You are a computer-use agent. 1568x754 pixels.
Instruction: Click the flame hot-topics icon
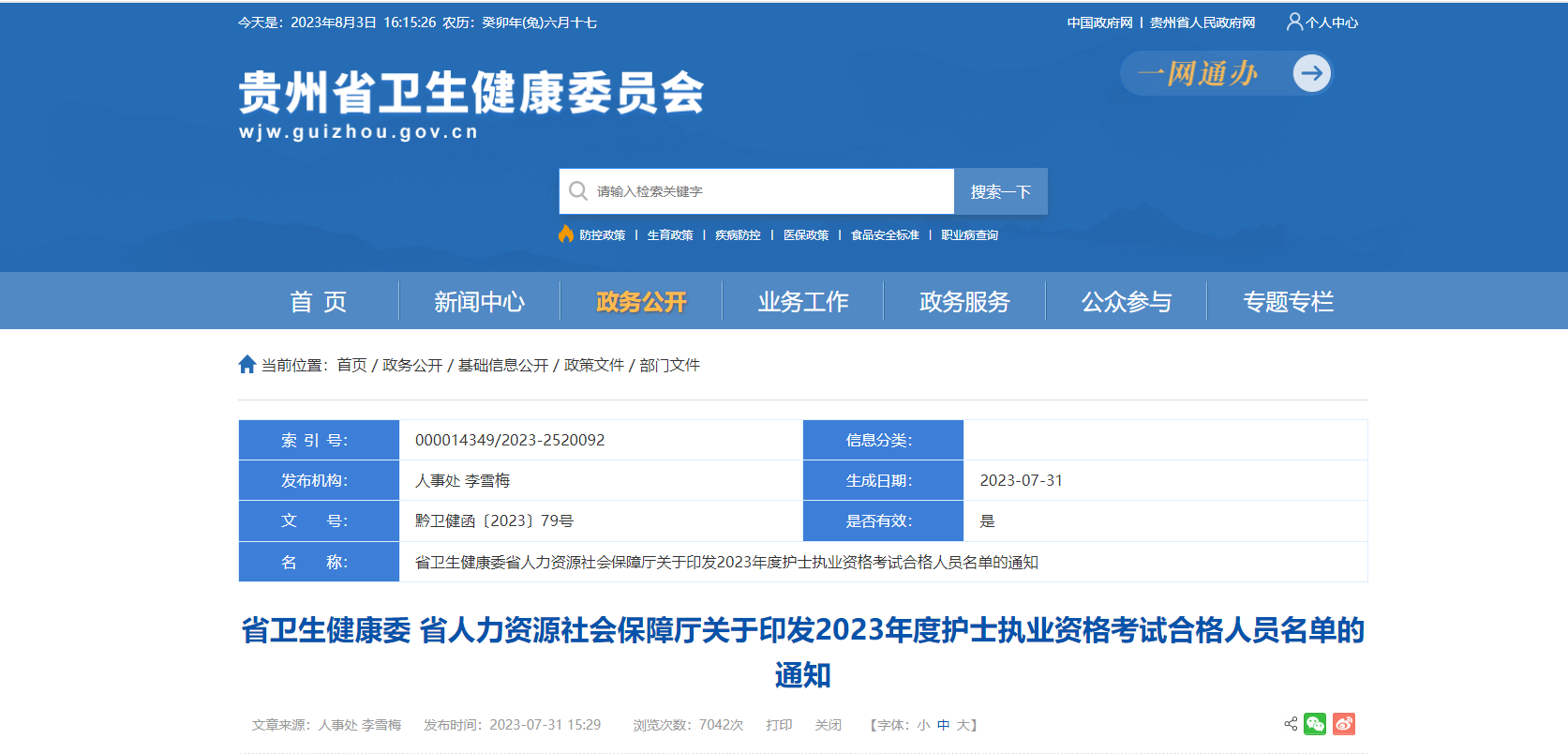point(566,234)
